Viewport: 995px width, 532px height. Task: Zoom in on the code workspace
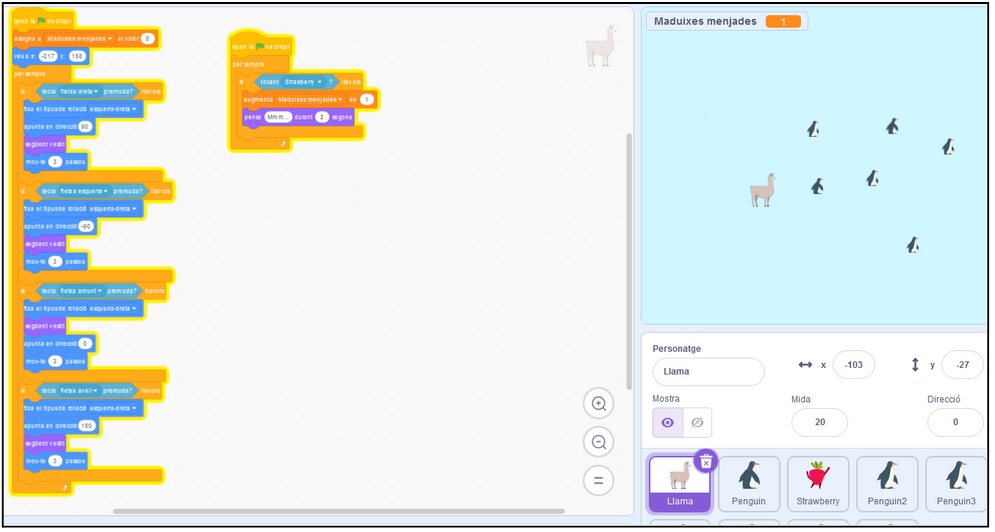coord(599,404)
